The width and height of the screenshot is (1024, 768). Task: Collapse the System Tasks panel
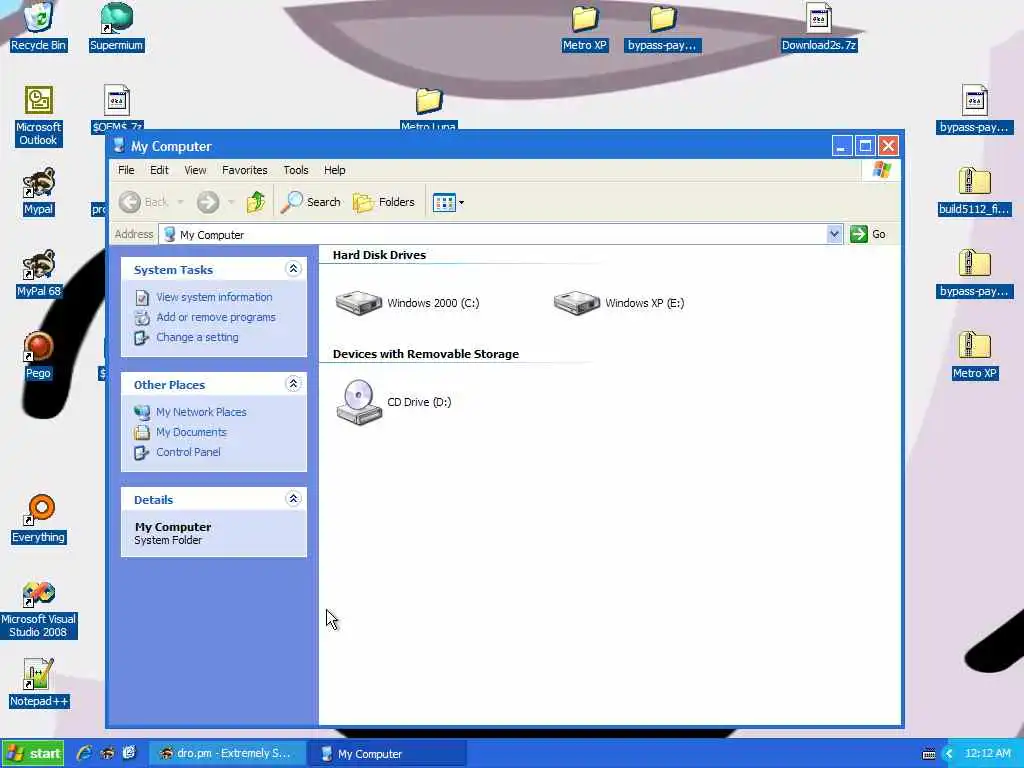293,269
